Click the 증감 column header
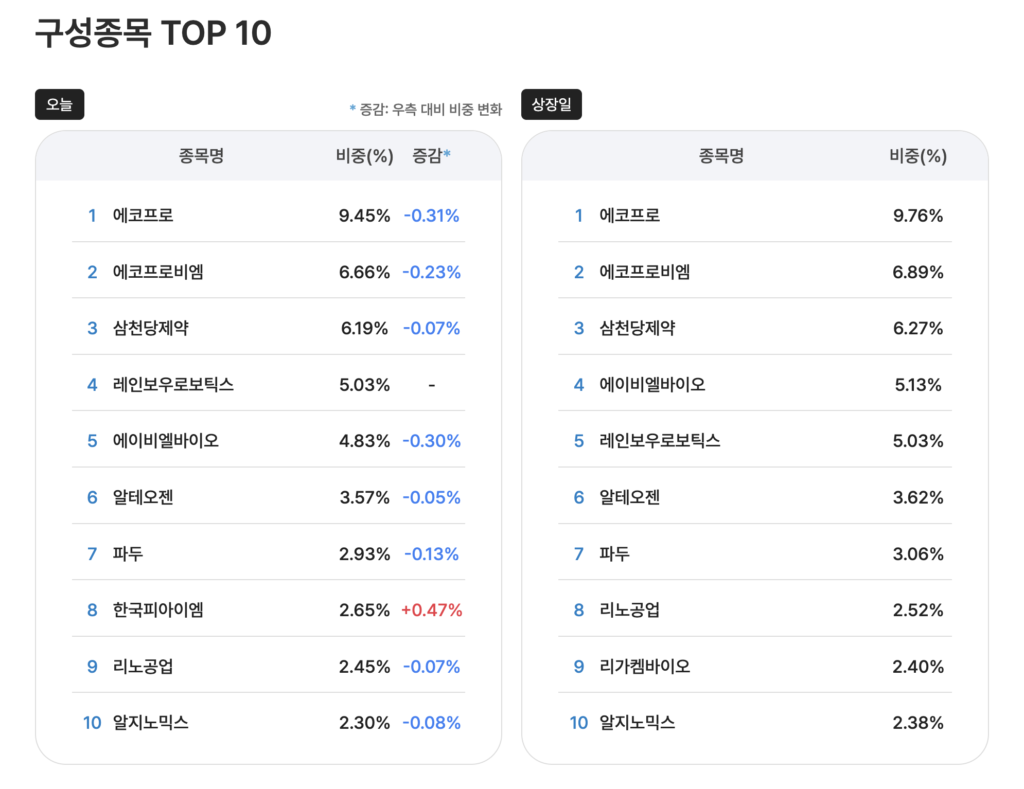The height and width of the screenshot is (789, 1024). tap(431, 155)
